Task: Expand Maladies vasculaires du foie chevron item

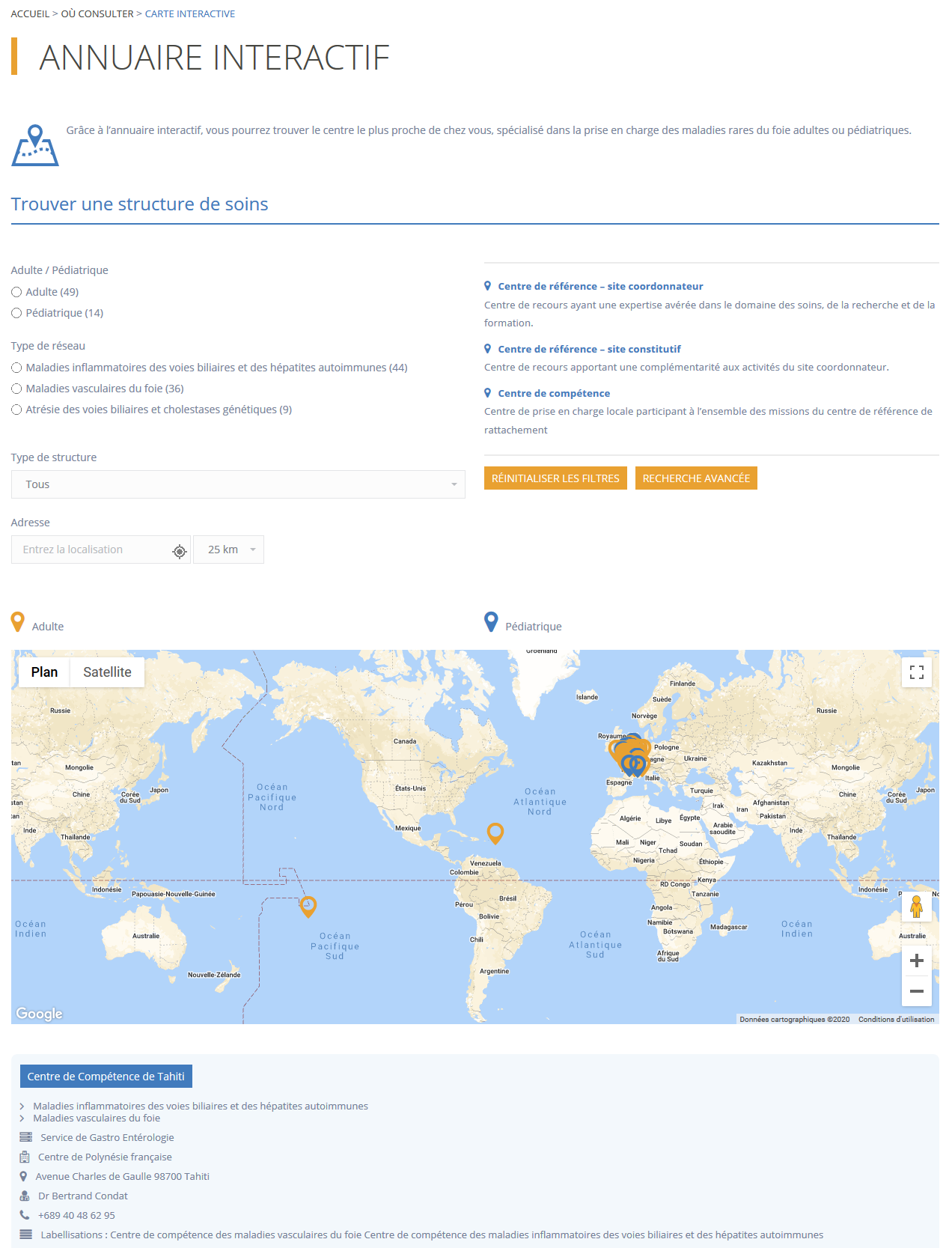Action: [x=22, y=1118]
